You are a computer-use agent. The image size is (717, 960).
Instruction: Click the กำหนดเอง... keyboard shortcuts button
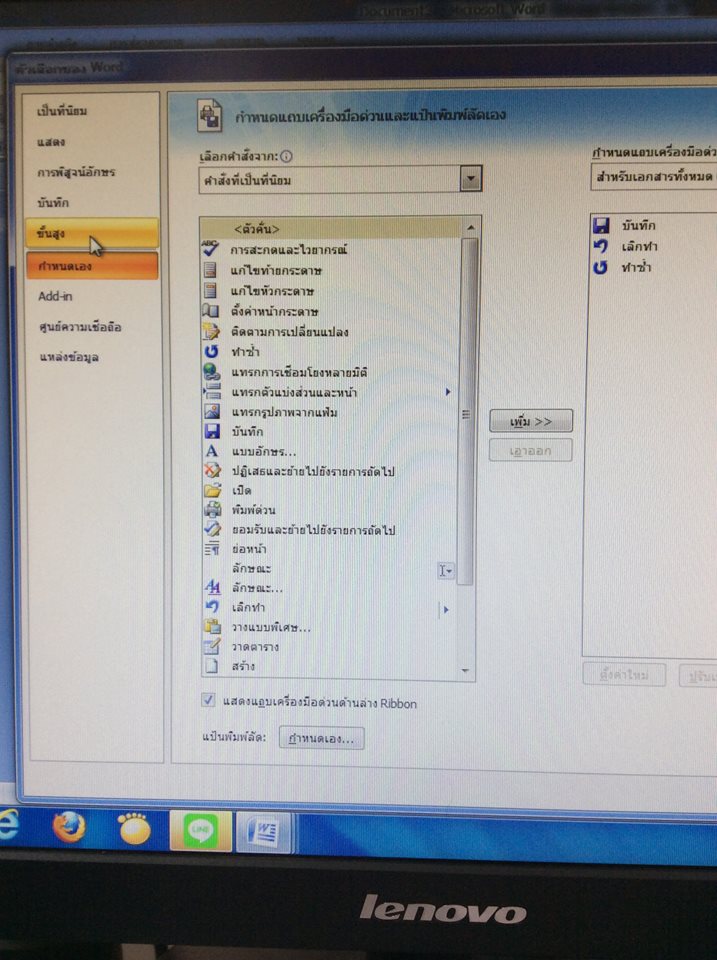(x=321, y=738)
